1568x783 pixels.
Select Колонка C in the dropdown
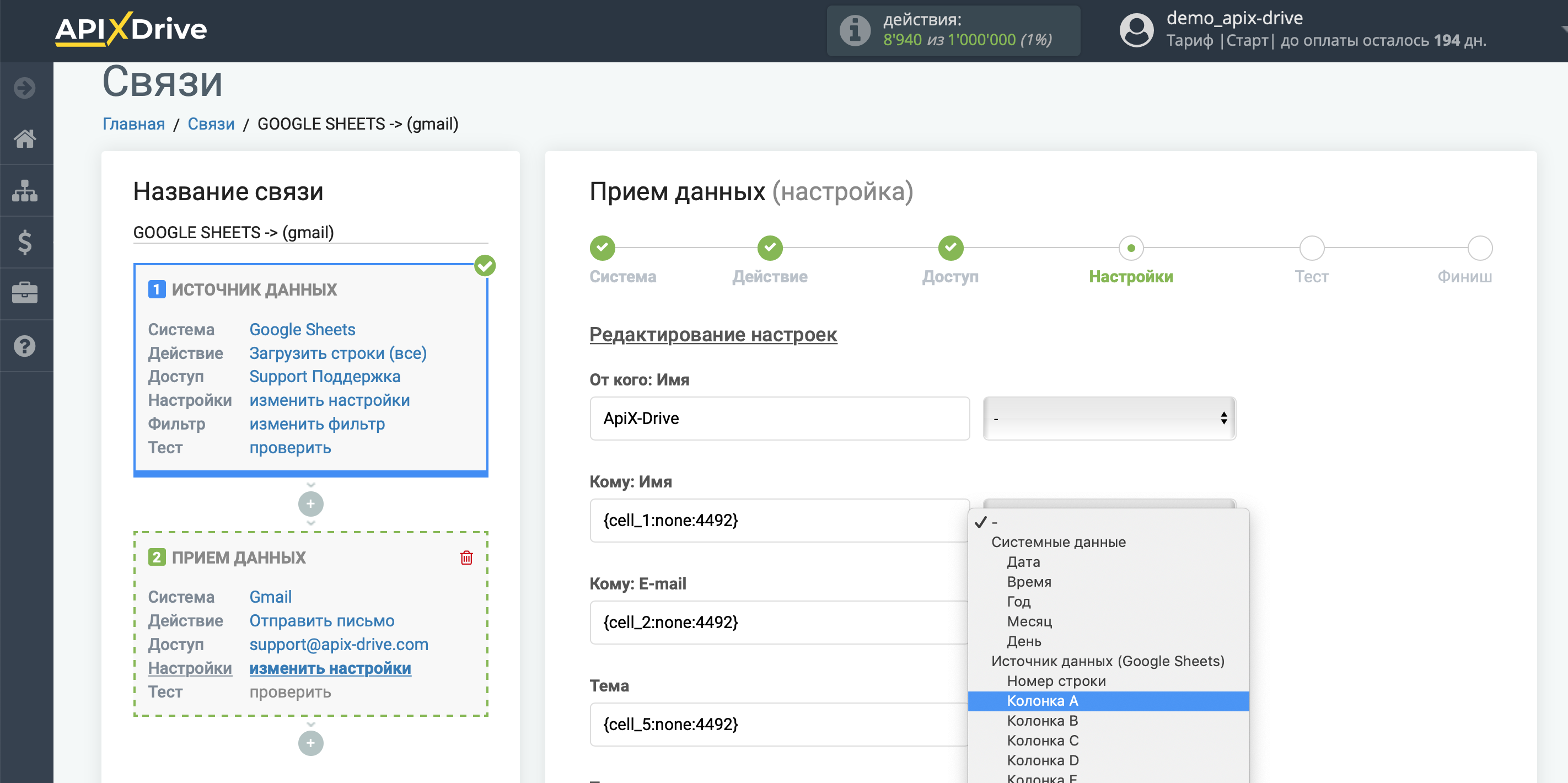(x=1108, y=741)
